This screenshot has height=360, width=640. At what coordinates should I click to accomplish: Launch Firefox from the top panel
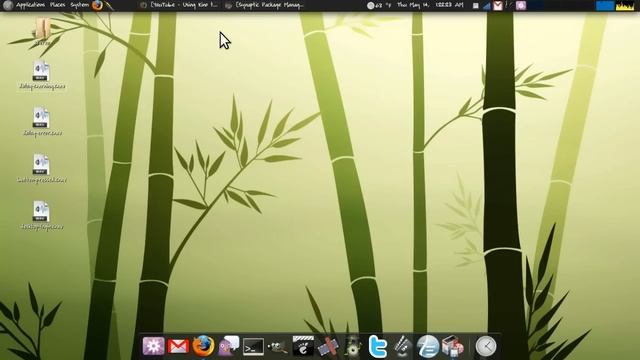[x=97, y=5]
